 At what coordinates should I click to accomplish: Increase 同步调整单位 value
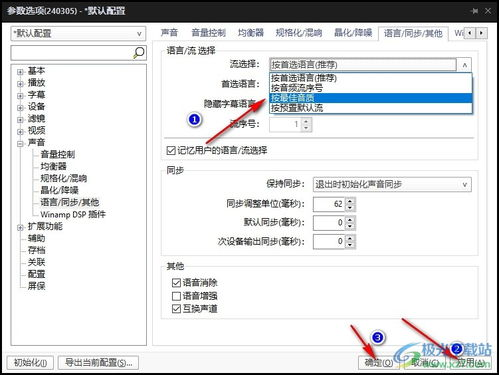coord(350,201)
